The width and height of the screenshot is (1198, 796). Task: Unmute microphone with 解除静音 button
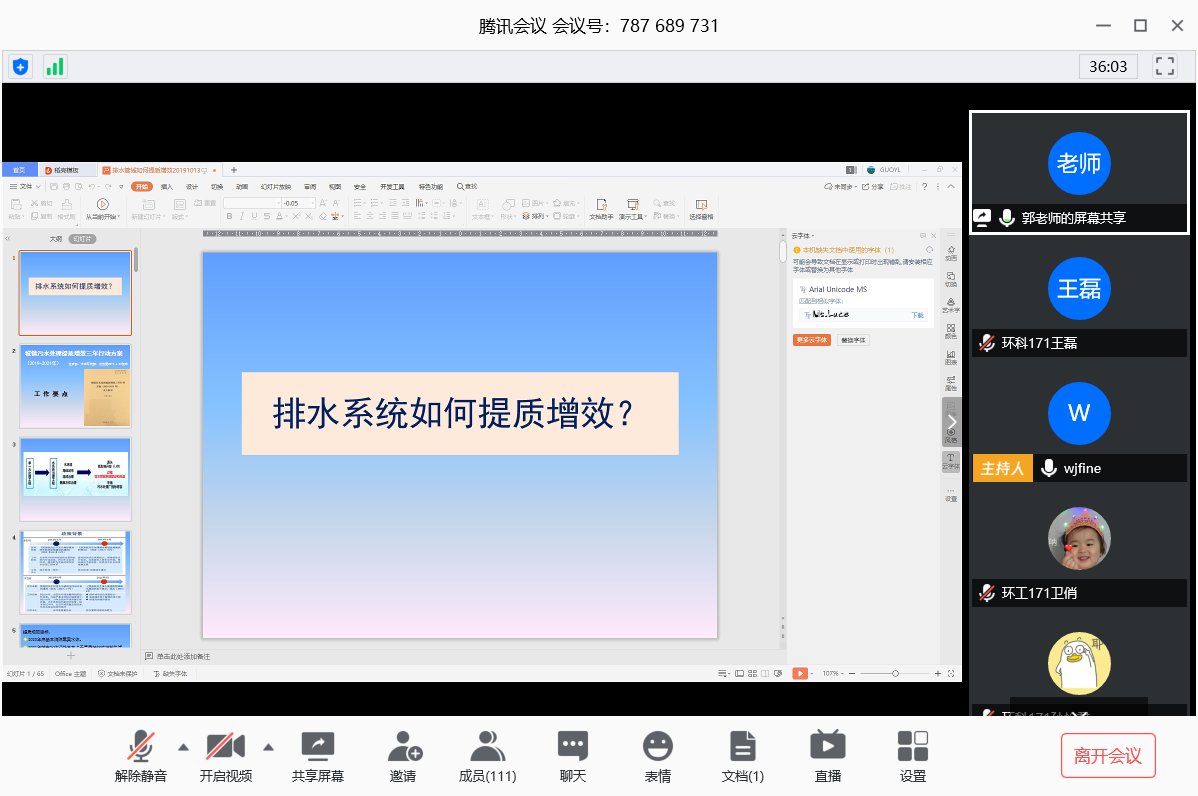click(x=140, y=748)
